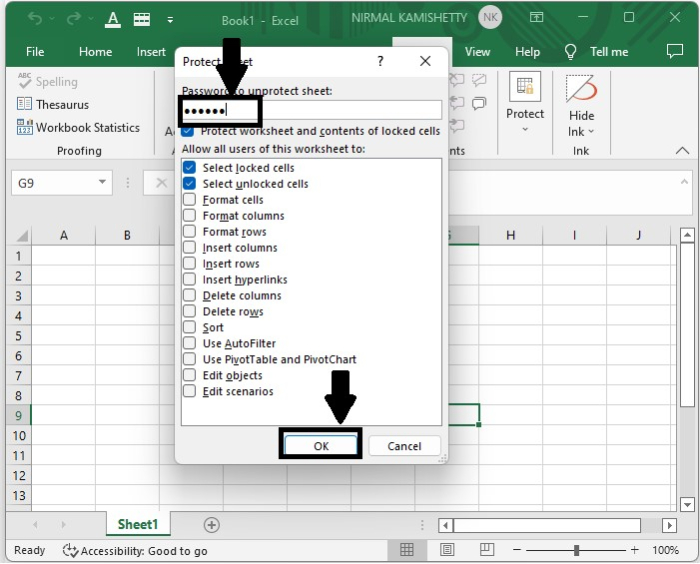Open the Name Box dropdown arrow

pos(102,182)
